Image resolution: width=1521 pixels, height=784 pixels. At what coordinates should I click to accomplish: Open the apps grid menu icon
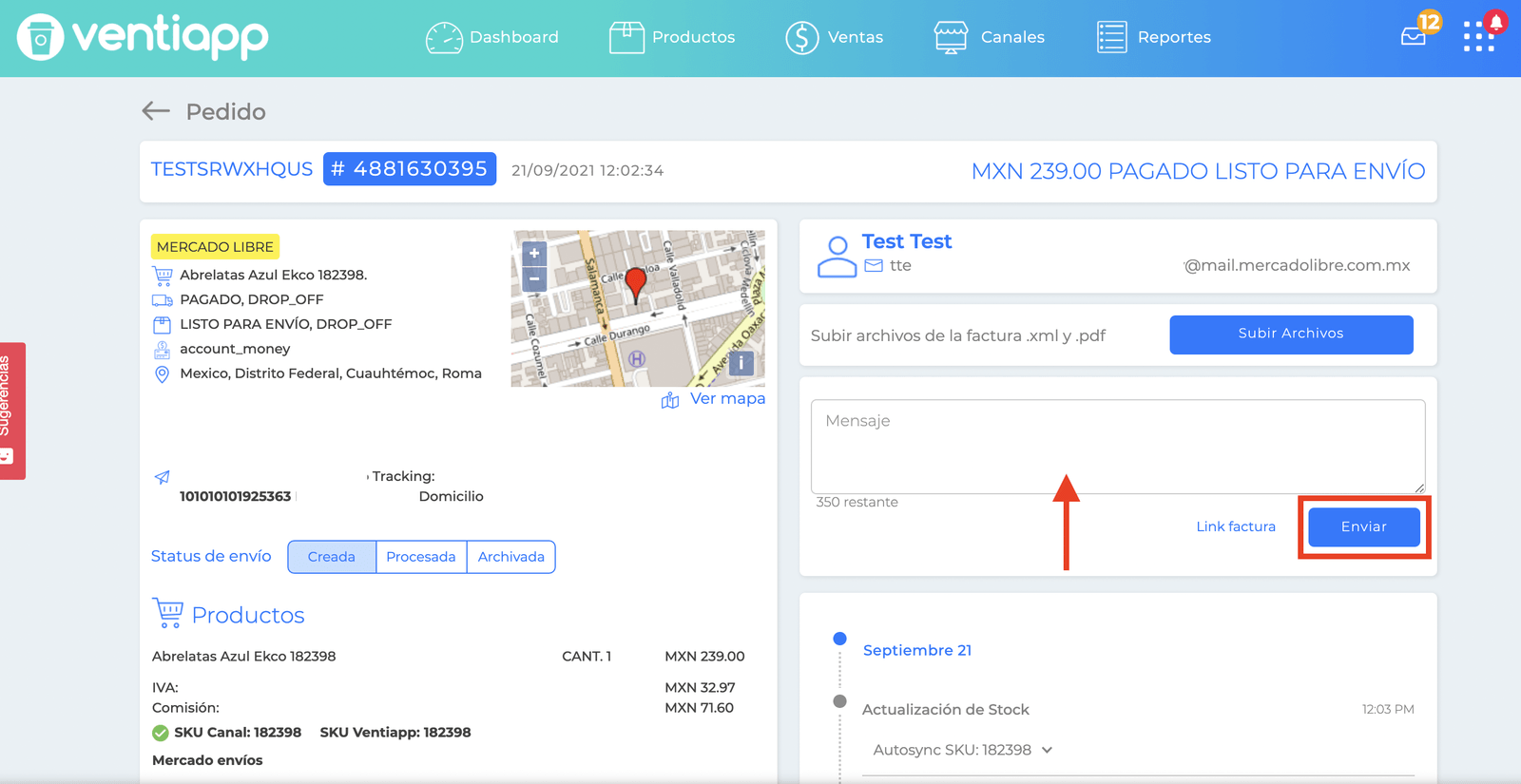pos(1478,37)
